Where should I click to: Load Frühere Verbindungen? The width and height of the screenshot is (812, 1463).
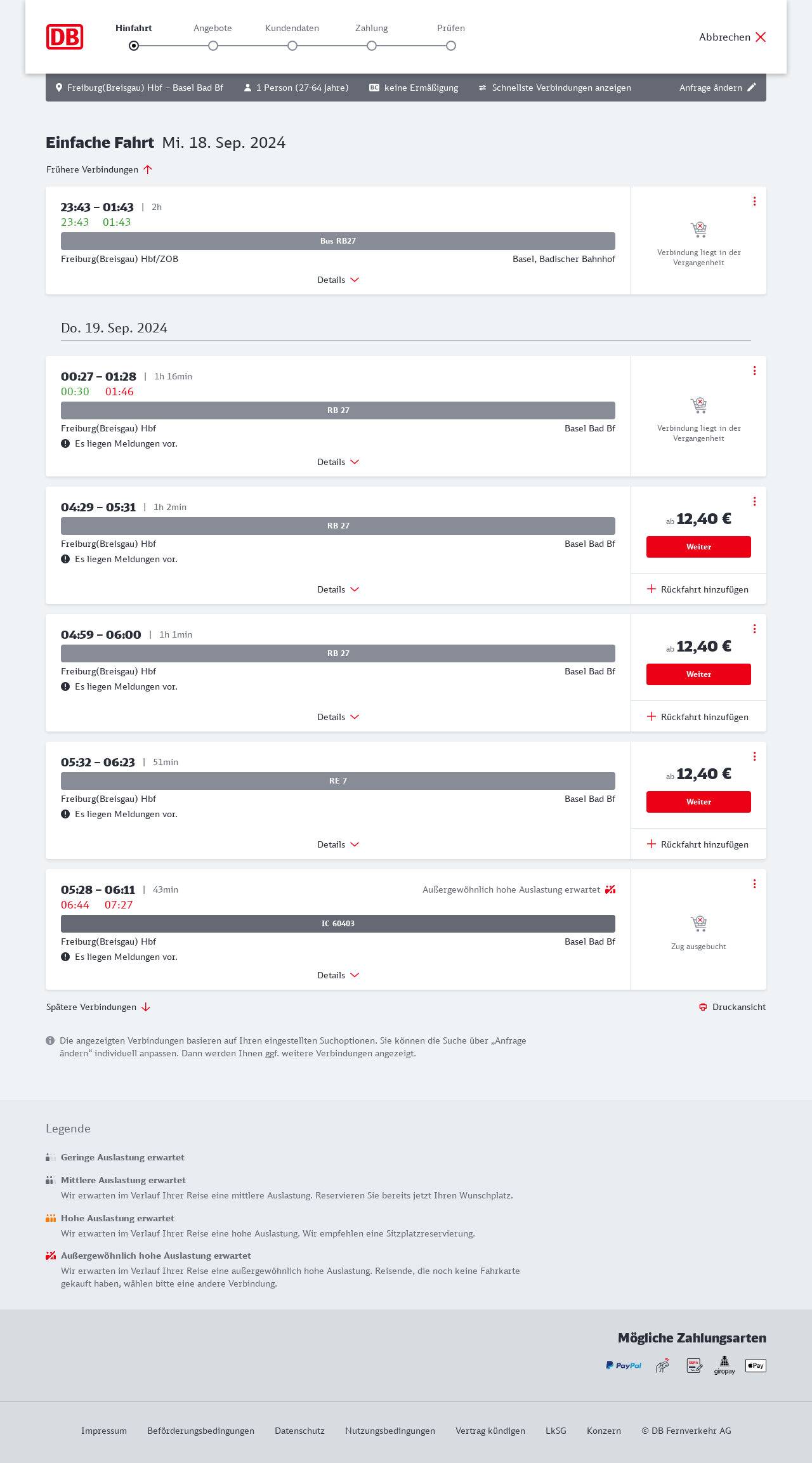pyautogui.click(x=99, y=169)
